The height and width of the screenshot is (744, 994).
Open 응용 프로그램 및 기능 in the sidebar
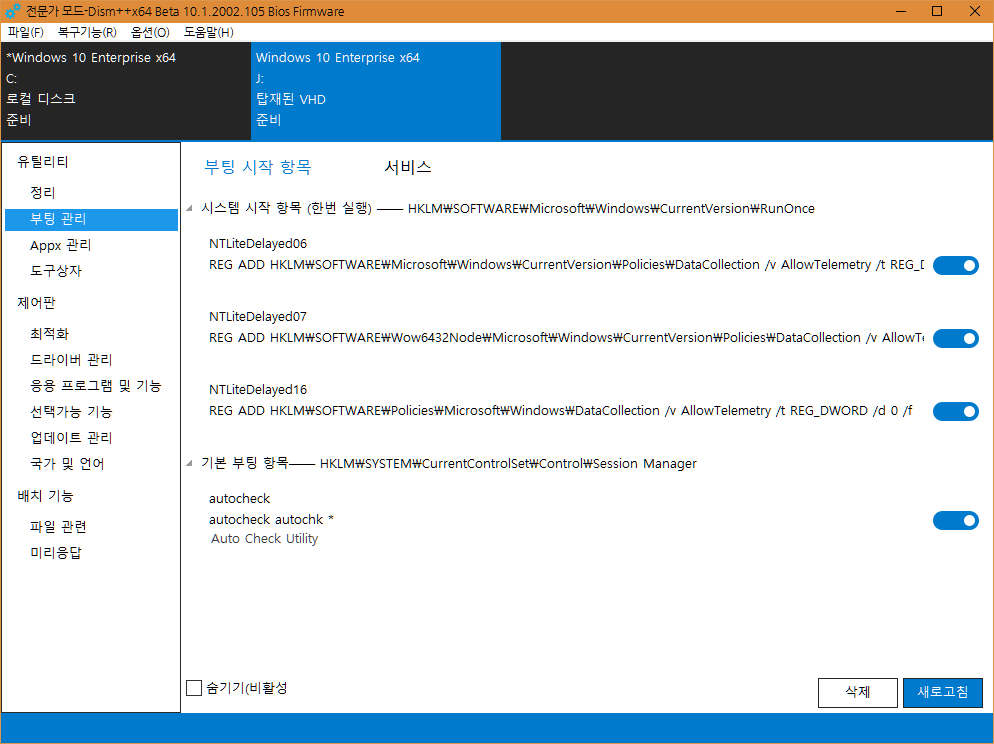coord(91,386)
